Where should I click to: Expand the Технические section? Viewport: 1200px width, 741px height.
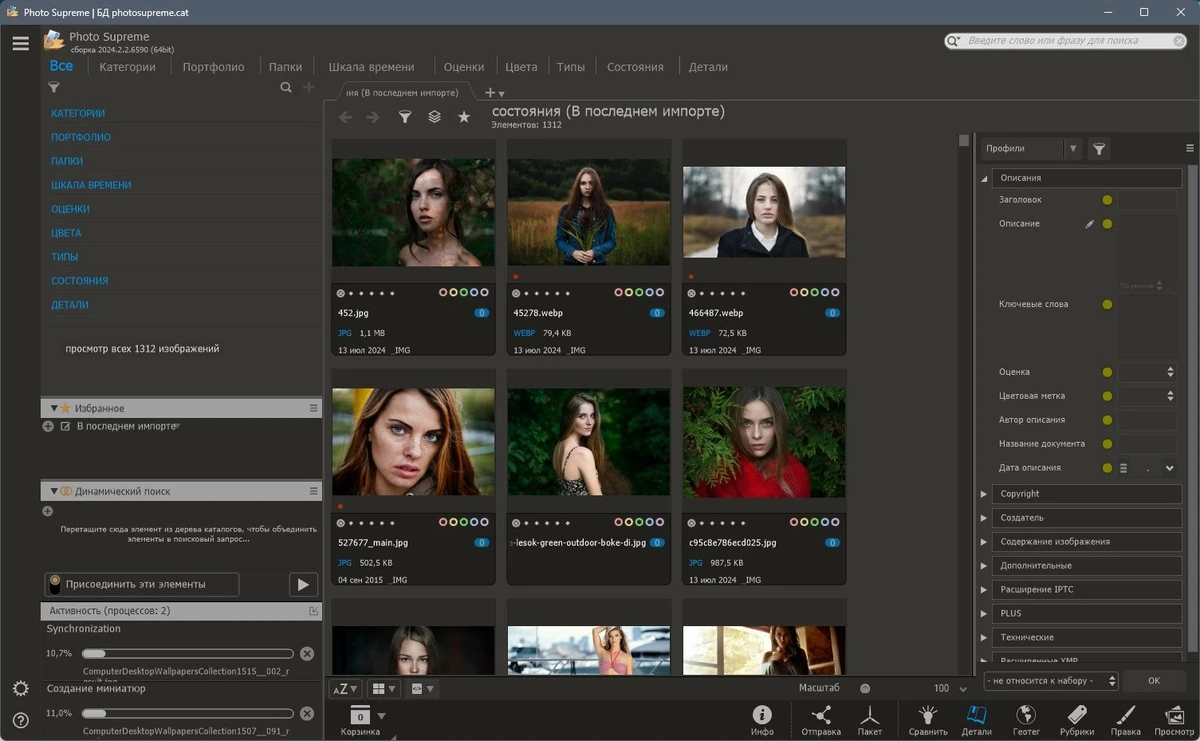984,638
